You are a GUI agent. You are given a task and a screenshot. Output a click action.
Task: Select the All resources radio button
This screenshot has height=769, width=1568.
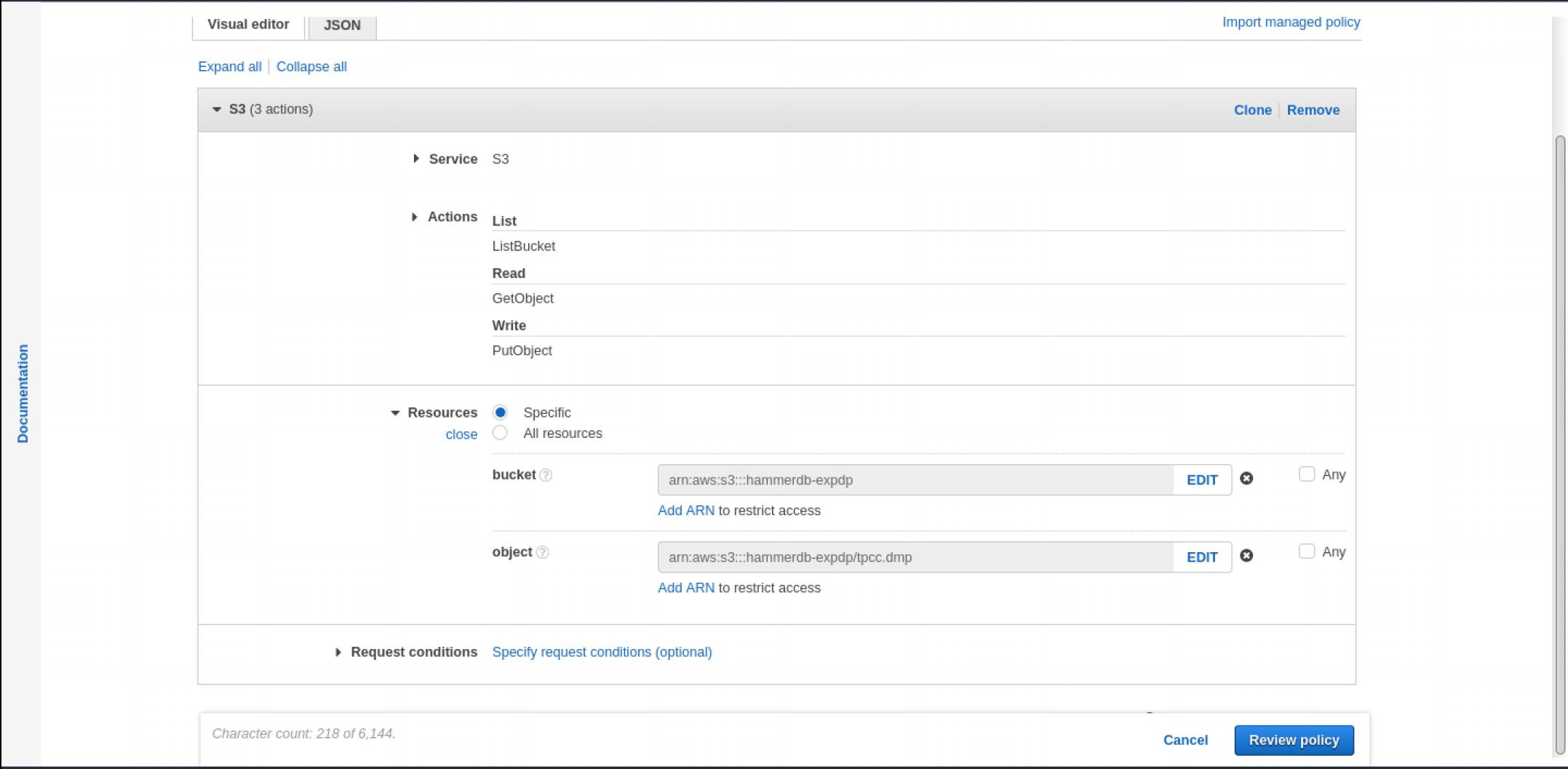pos(500,433)
